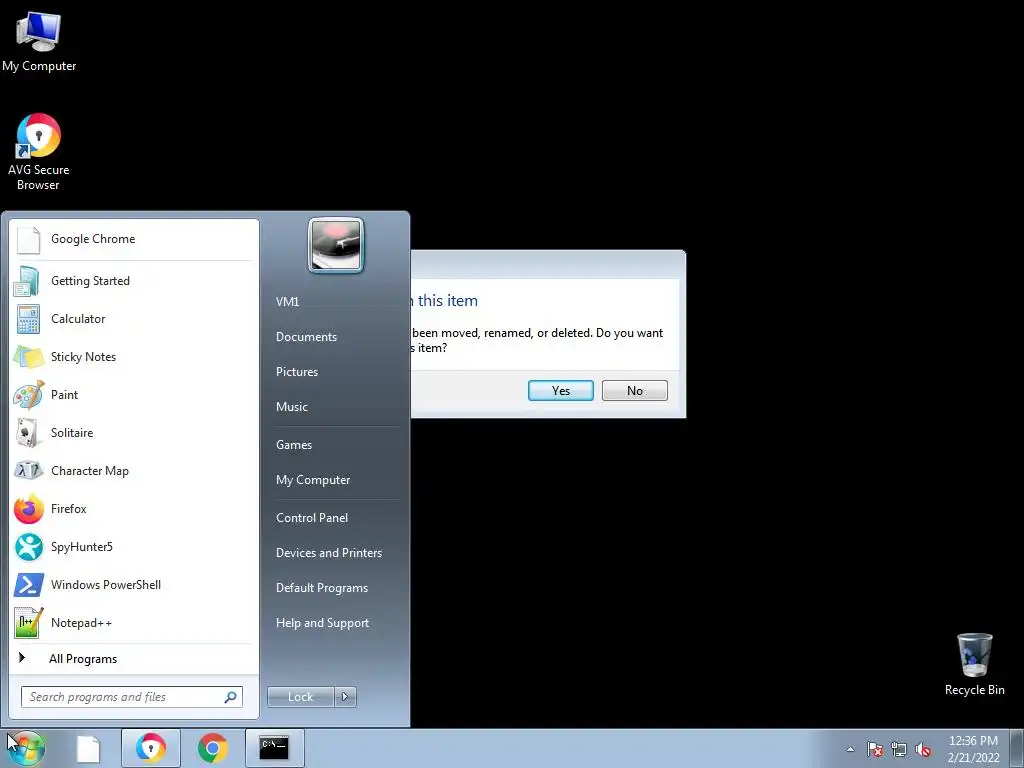The width and height of the screenshot is (1024, 768).
Task: Click No in the dialog
Action: coord(635,391)
